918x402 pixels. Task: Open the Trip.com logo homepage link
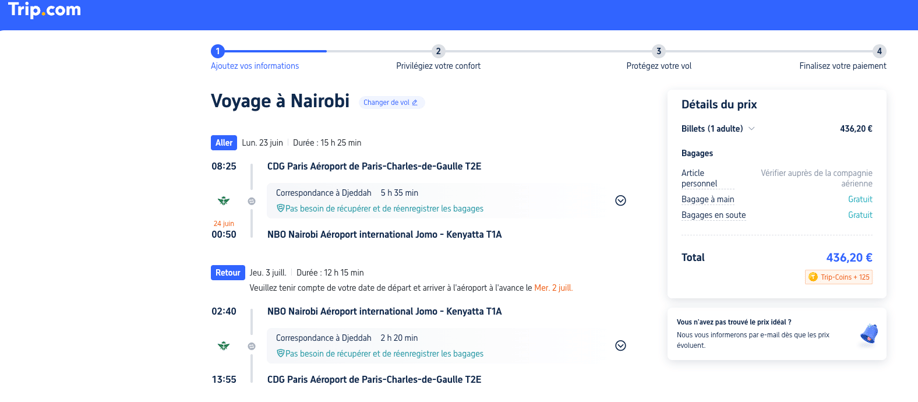(44, 10)
